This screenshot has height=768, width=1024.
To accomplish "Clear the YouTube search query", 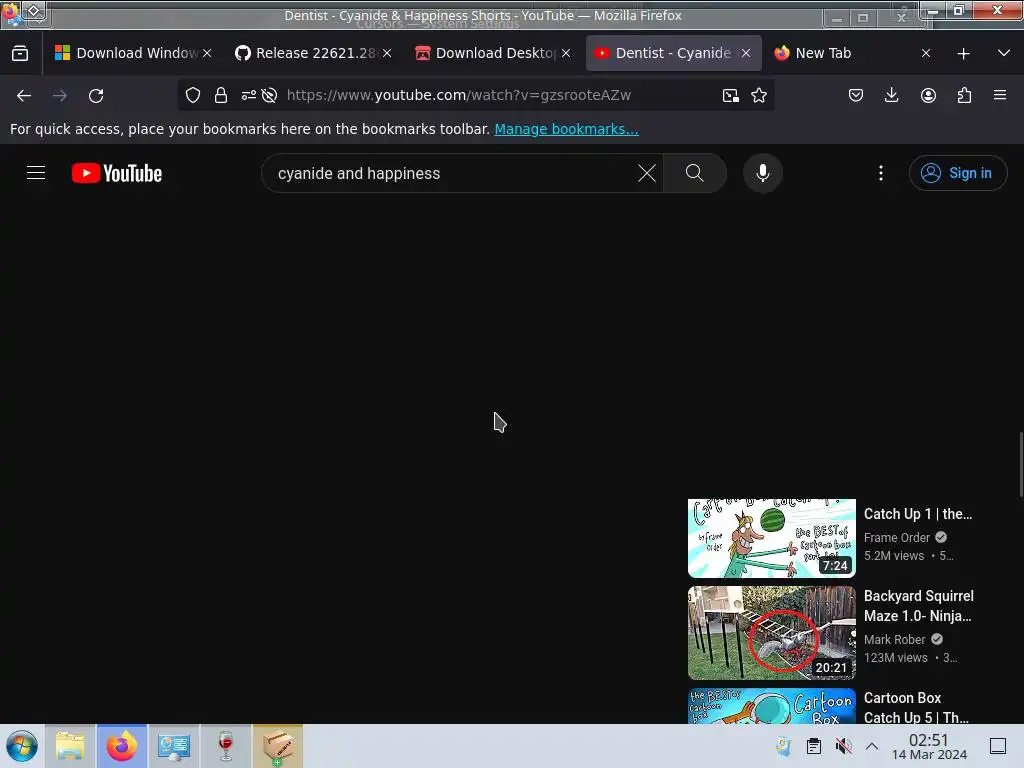I will point(647,173).
